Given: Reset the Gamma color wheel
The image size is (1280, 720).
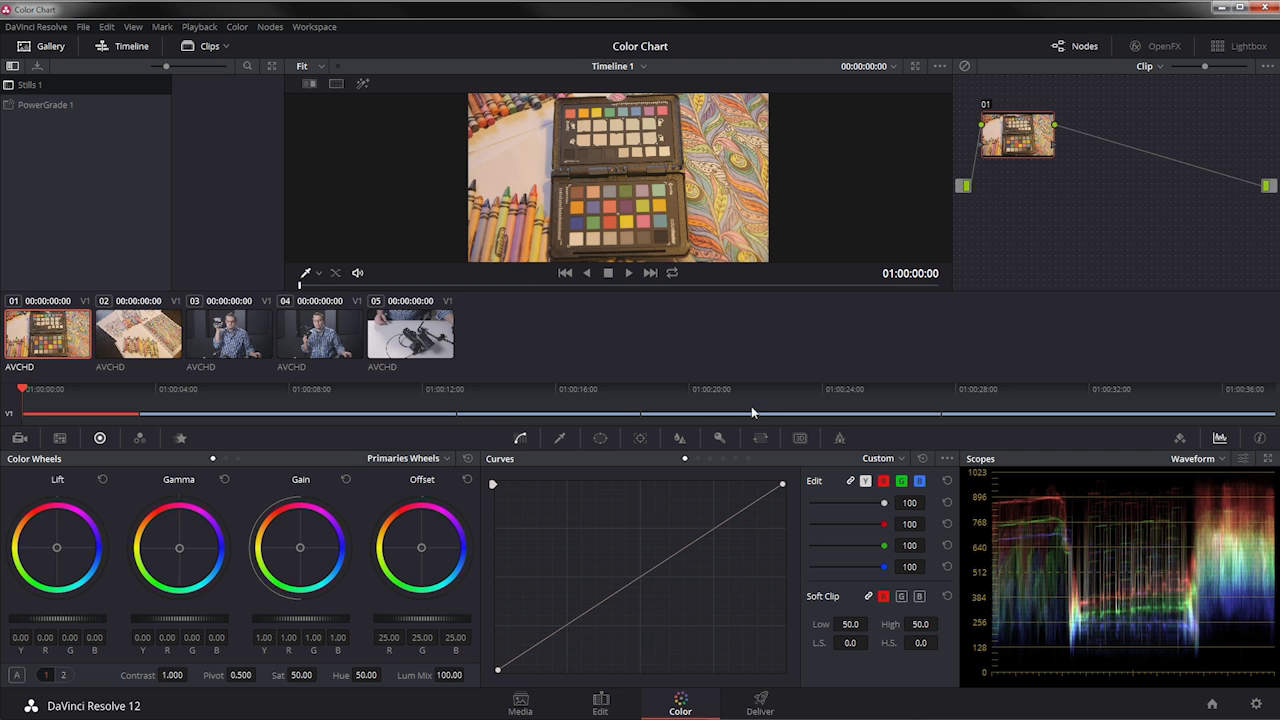Looking at the screenshot, I should (224, 479).
